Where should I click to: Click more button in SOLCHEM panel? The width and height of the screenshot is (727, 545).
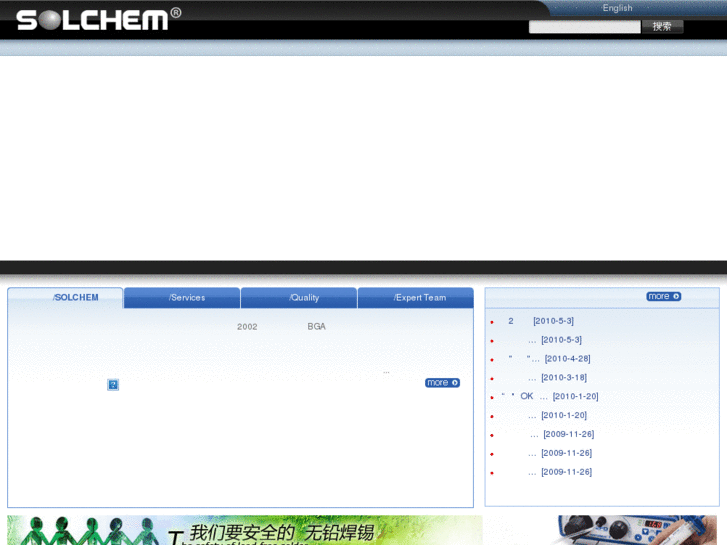[x=442, y=383]
